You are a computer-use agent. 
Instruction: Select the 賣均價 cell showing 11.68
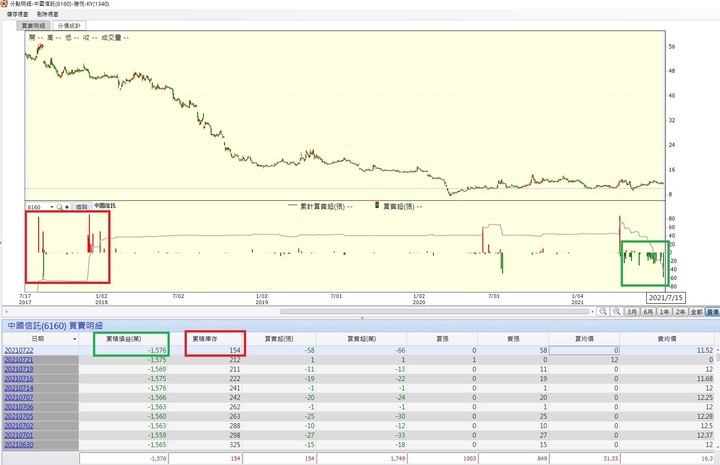click(x=667, y=379)
